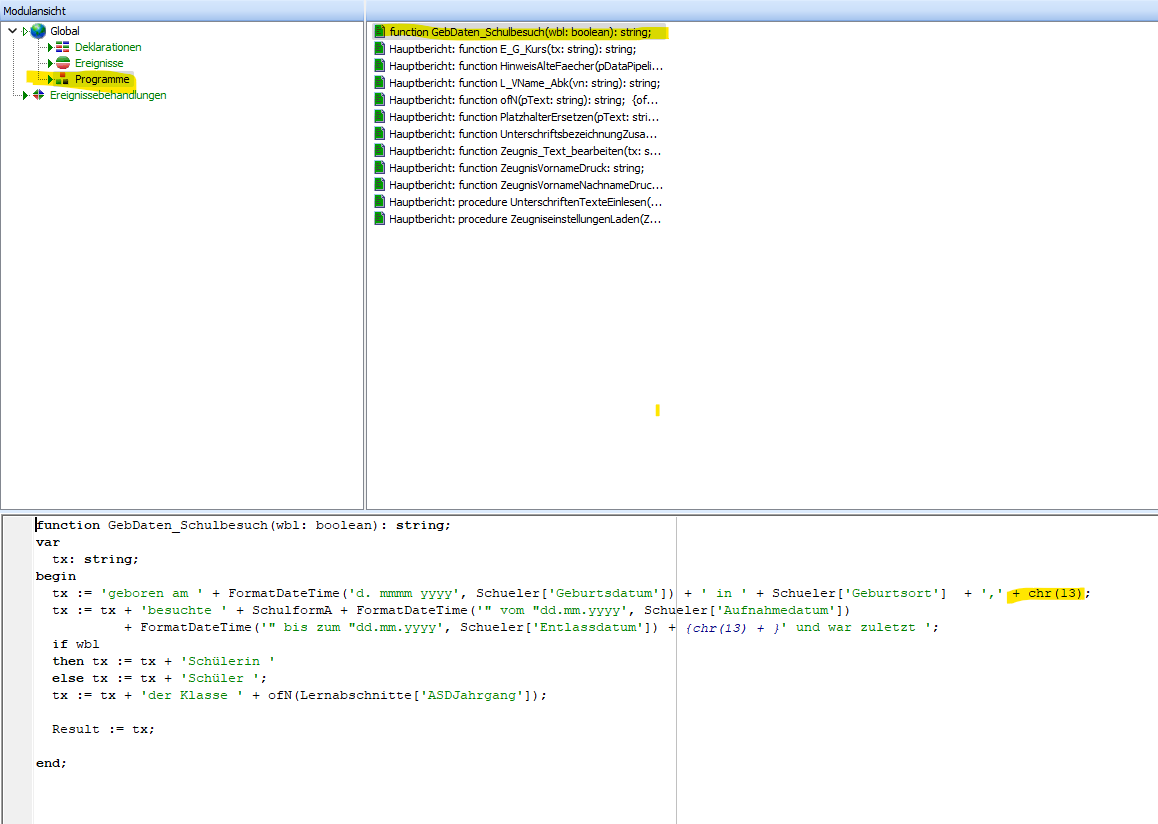Expand the Deklarationen arrow
The image size is (1158, 824).
(x=50, y=47)
